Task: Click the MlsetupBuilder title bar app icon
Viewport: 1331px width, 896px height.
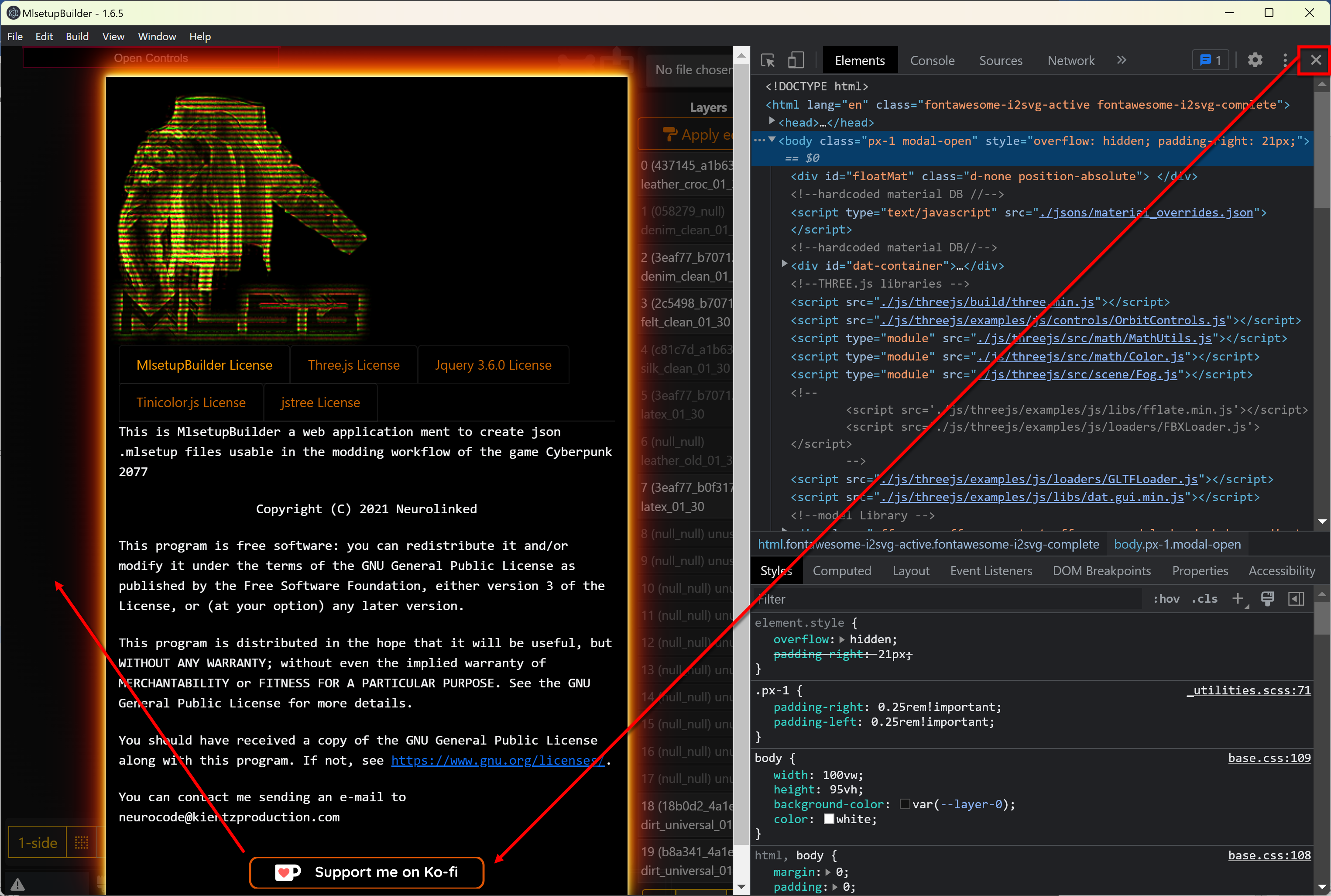Action: point(13,13)
